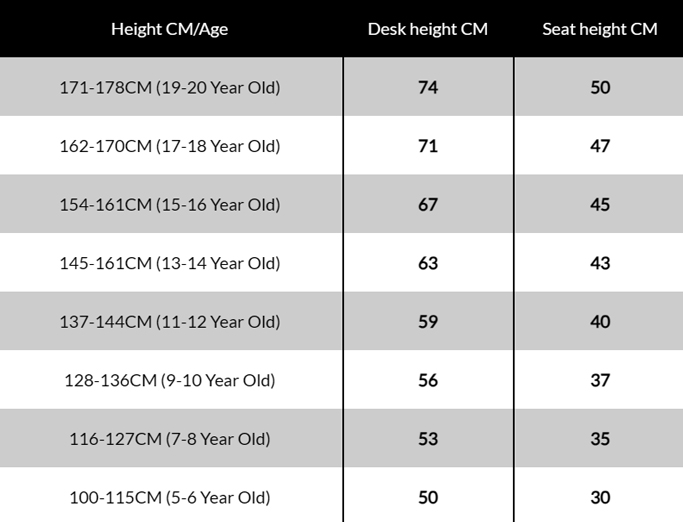Click desk height value 71

(428, 146)
